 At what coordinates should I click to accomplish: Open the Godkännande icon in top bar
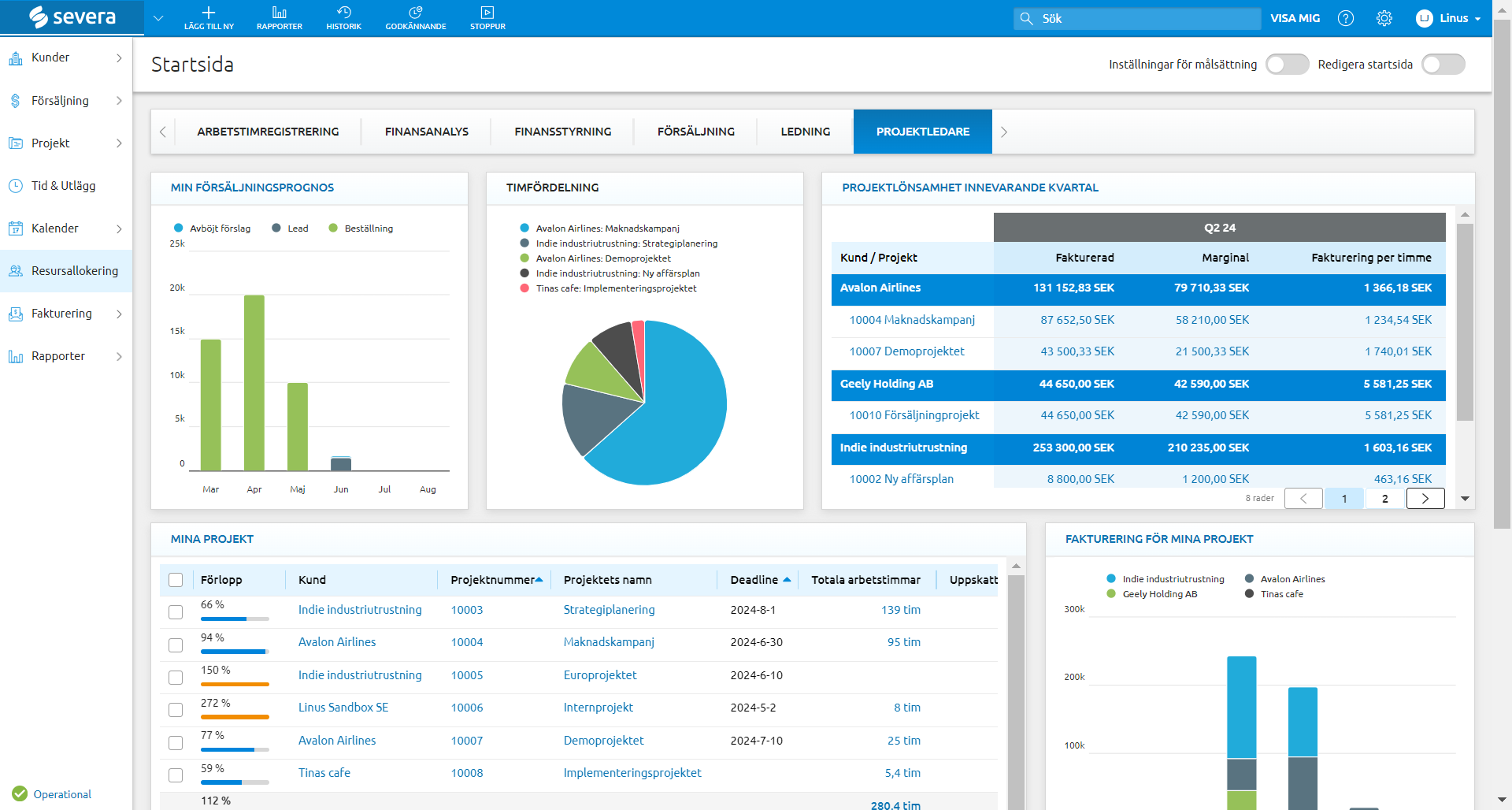point(415,13)
